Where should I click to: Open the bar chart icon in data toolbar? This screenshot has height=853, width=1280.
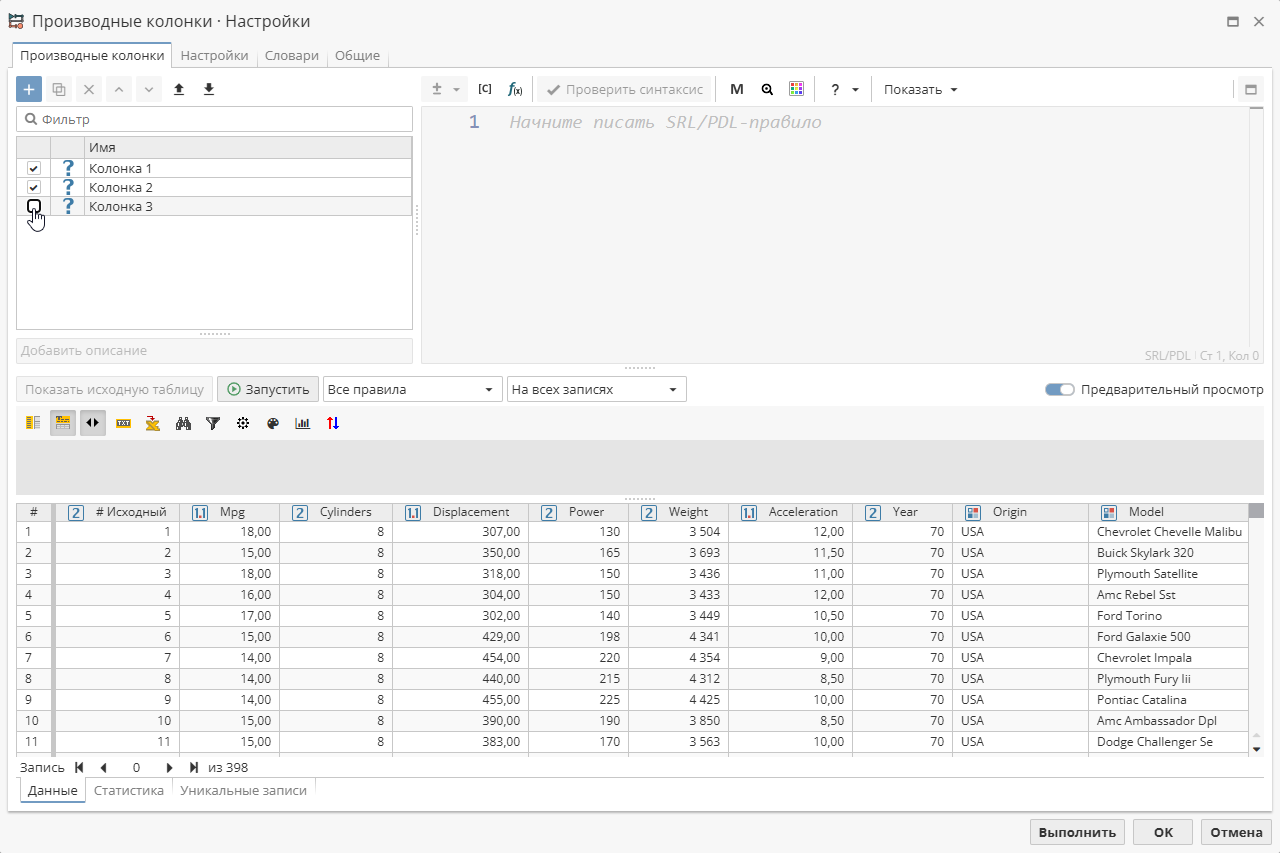pyautogui.click(x=303, y=423)
